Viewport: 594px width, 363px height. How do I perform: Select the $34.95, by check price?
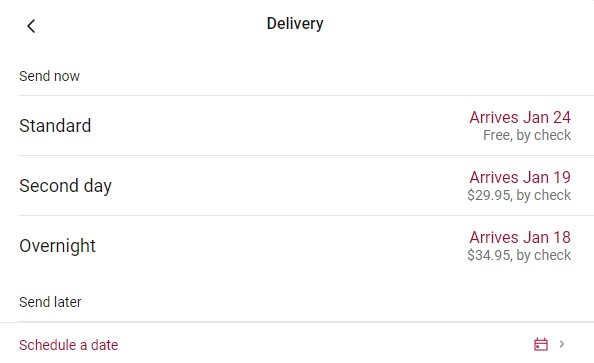click(519, 255)
